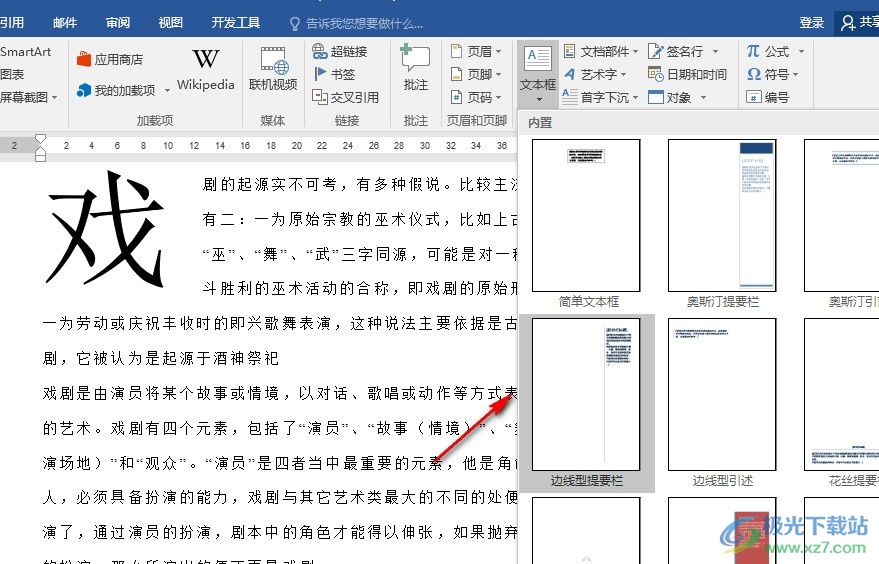The height and width of the screenshot is (564, 879).
Task: Click the 共享 share icon
Action: [848, 22]
